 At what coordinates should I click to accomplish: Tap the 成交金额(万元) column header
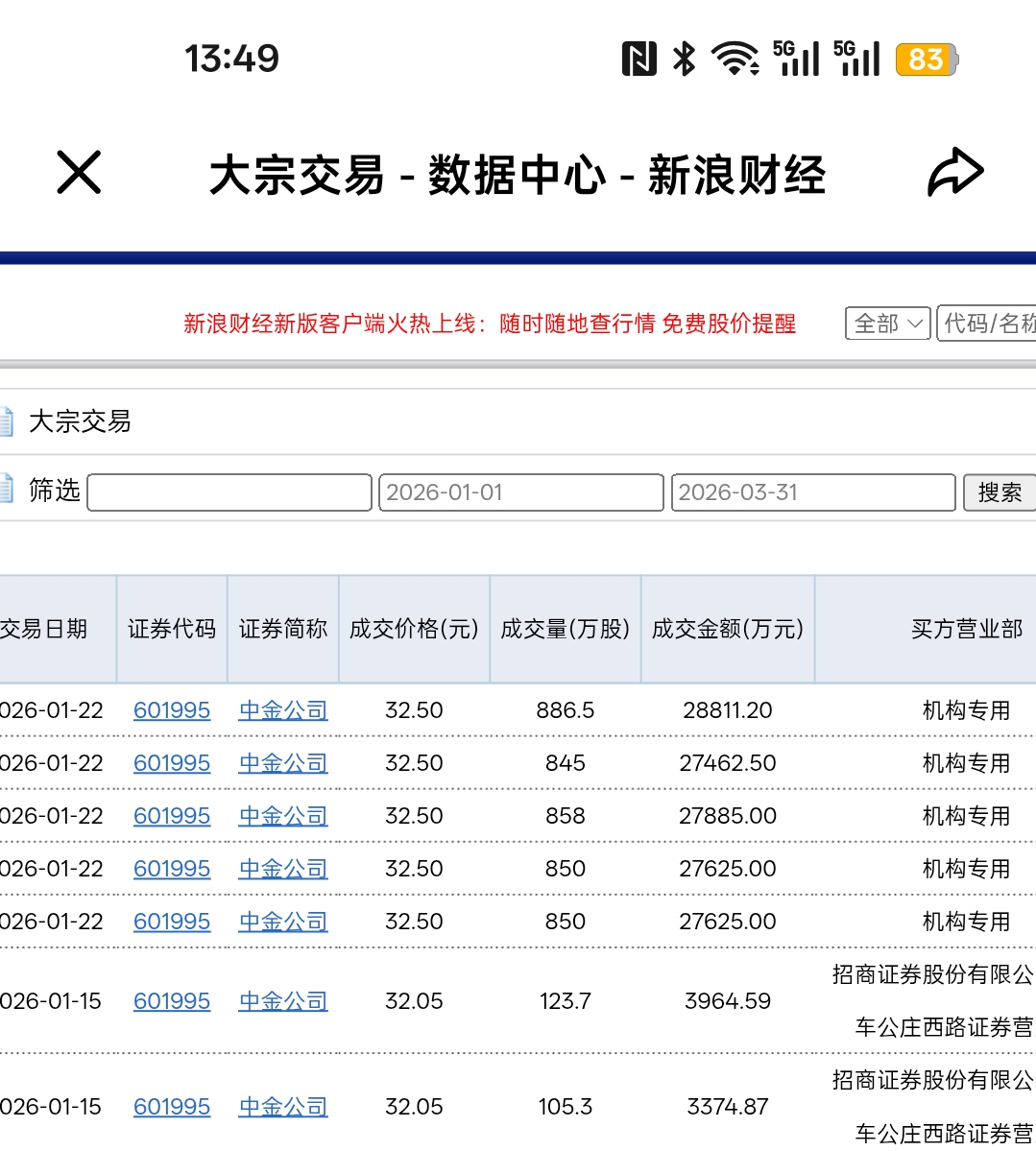[x=728, y=629]
